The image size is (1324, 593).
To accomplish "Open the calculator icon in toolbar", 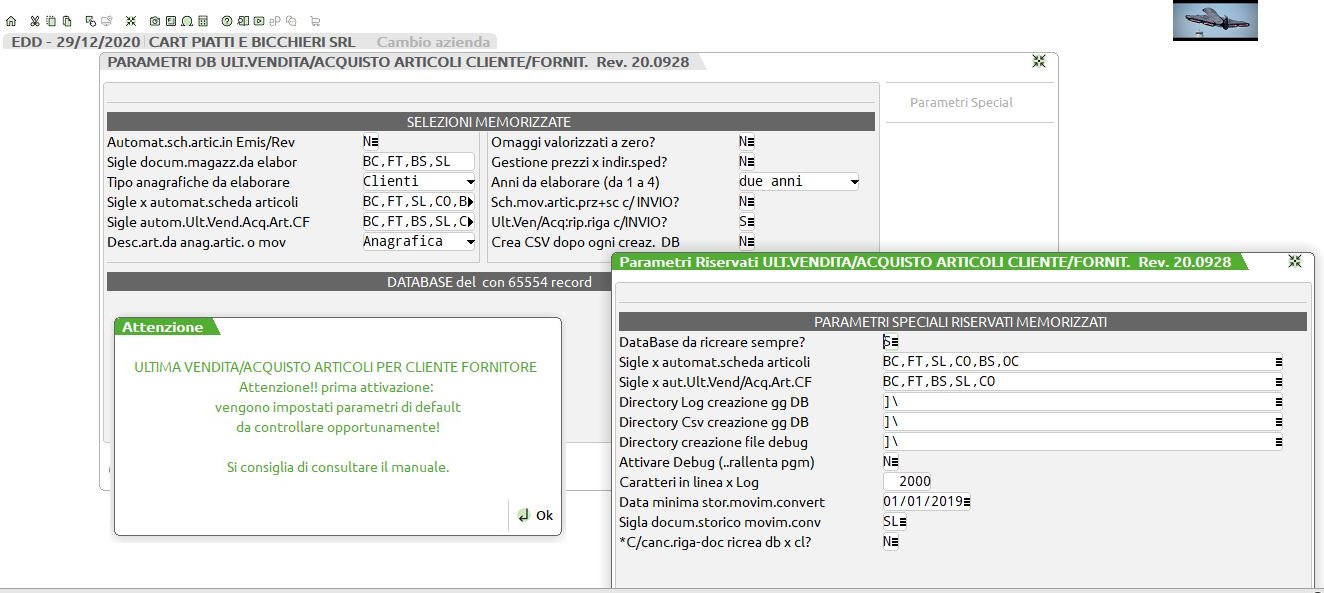I will tap(203, 21).
